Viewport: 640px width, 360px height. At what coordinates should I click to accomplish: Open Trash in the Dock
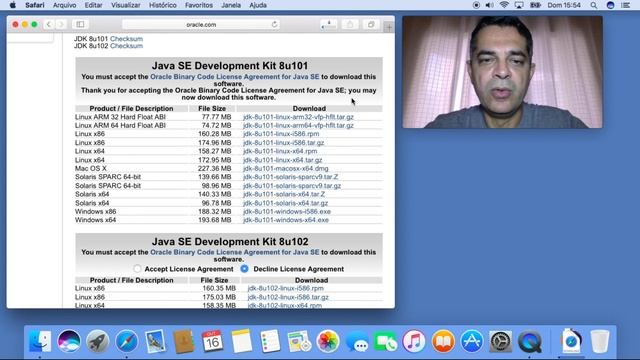point(600,341)
